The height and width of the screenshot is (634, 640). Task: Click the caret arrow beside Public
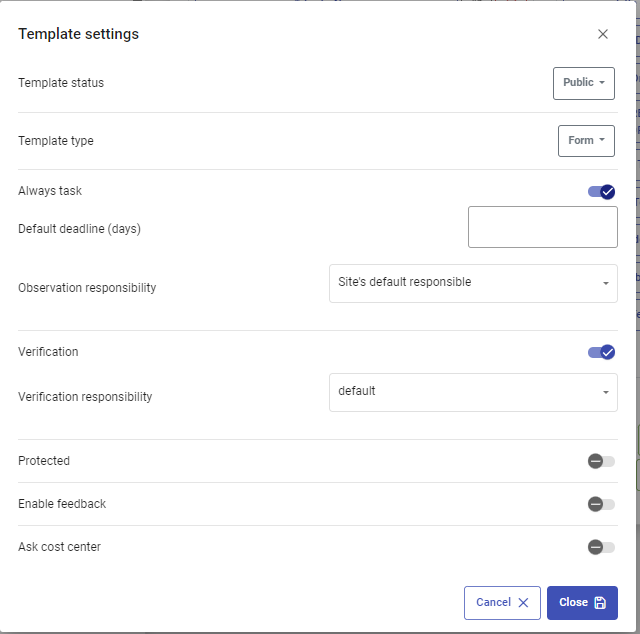602,82
